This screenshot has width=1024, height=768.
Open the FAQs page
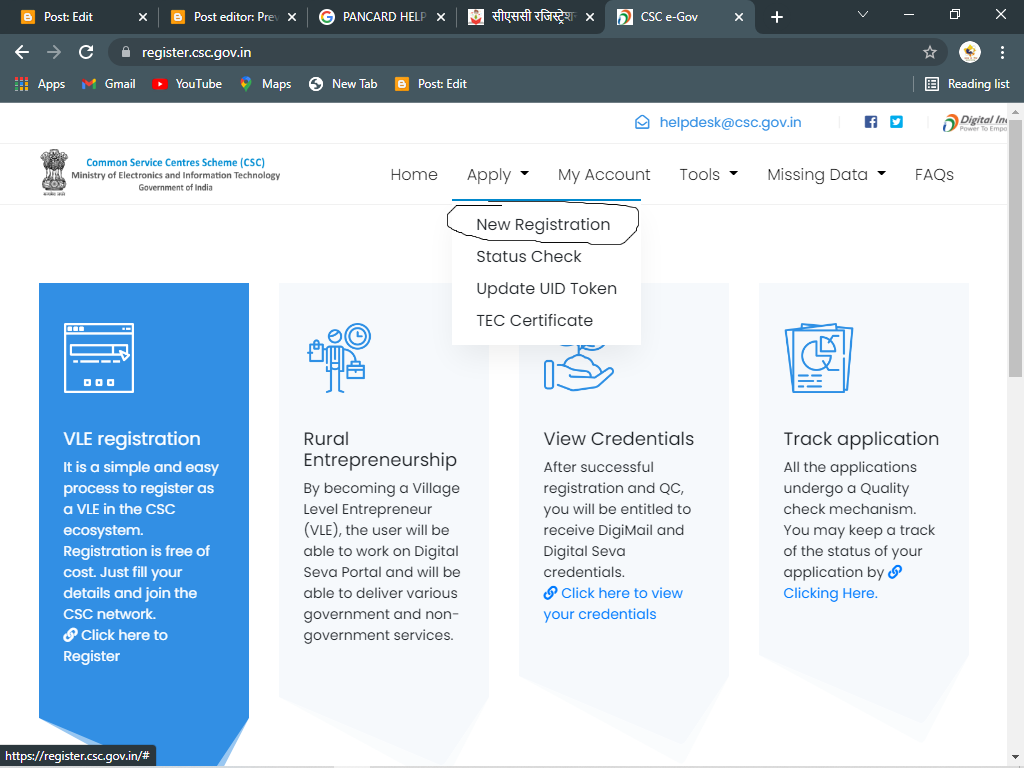[934, 174]
